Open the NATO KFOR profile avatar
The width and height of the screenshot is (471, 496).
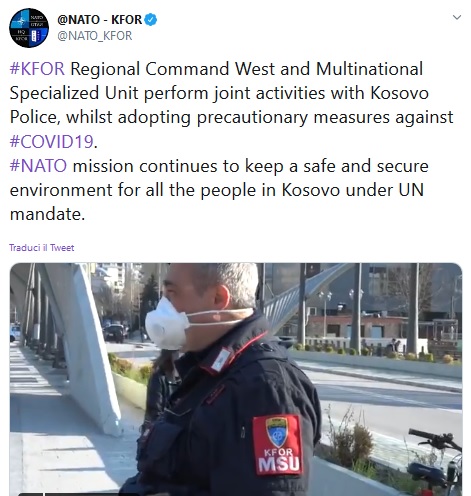[29, 28]
